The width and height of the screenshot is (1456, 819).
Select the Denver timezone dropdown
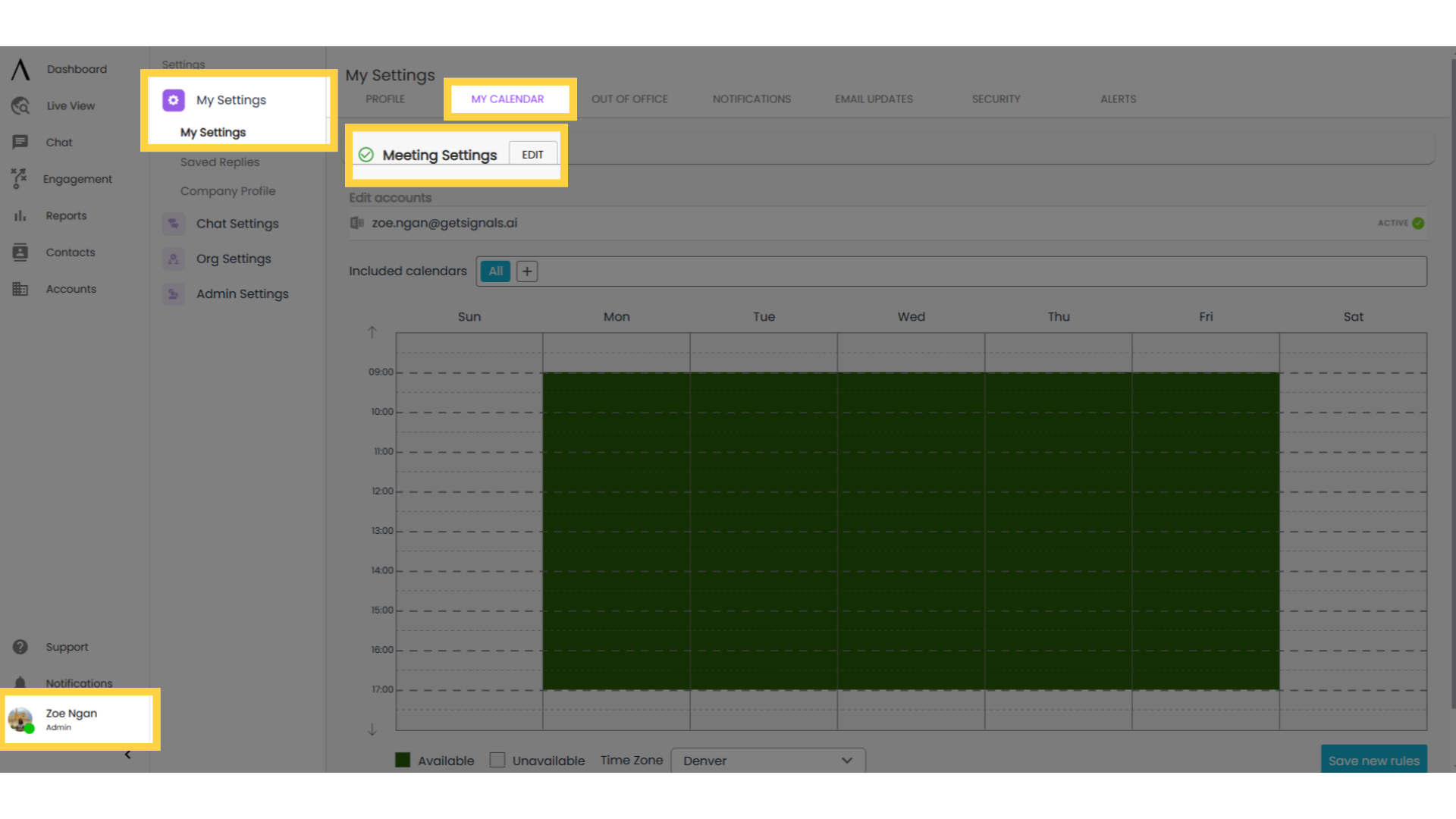click(766, 760)
